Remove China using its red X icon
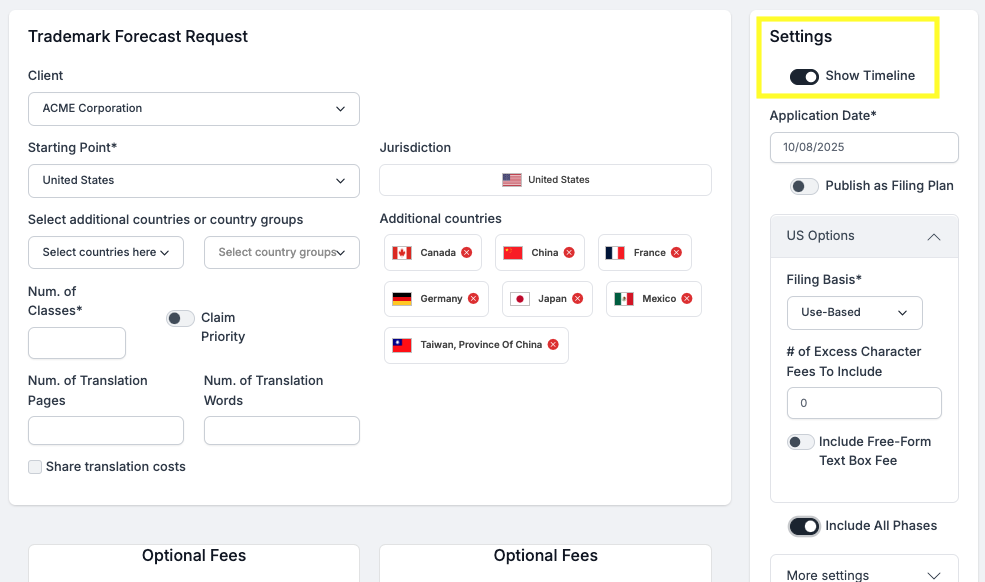The width and height of the screenshot is (985, 582). 569,253
